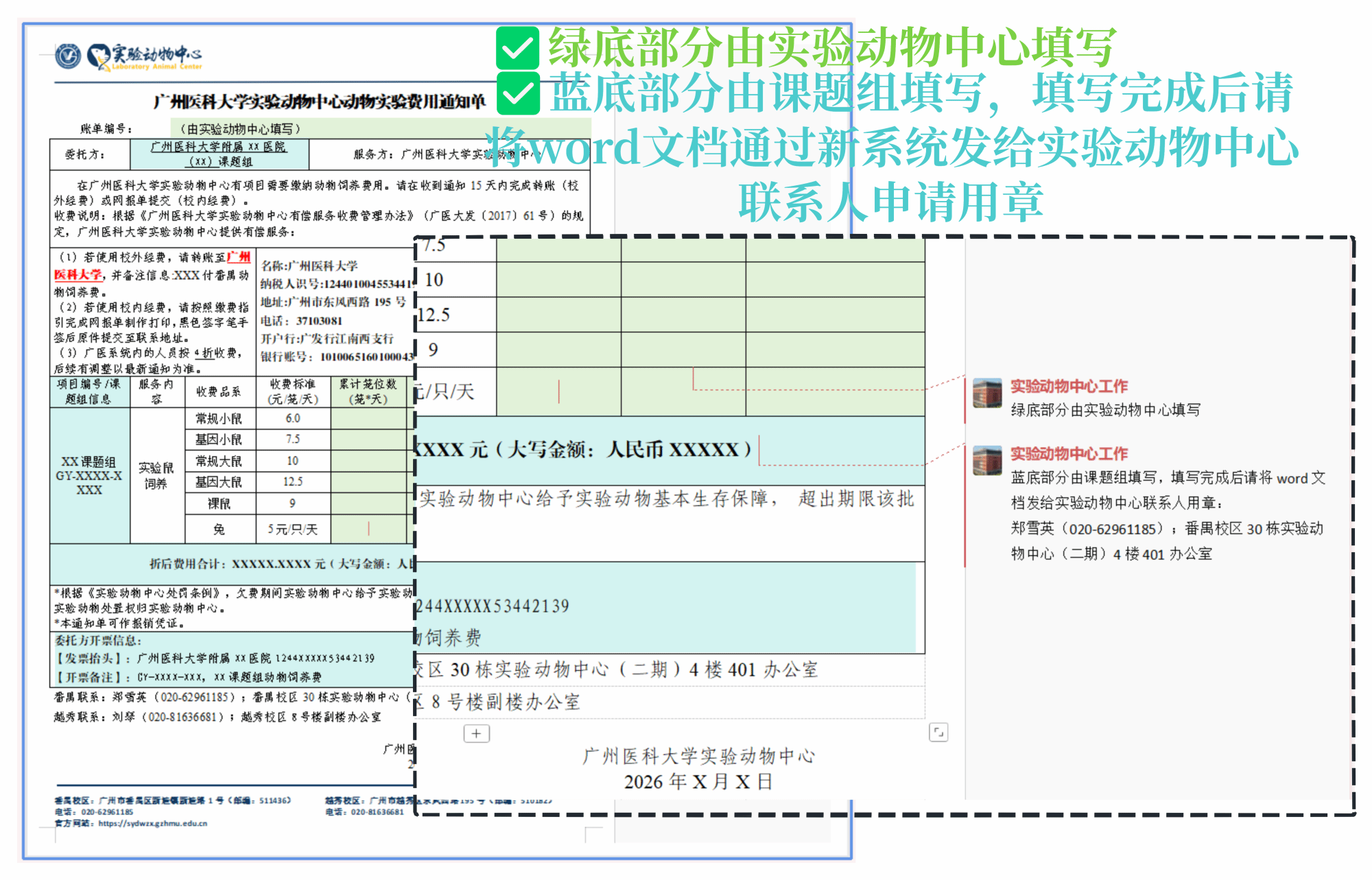Click the 越秀联系：刘琴 contact line
The width and height of the screenshot is (1372, 880).
click(217, 717)
